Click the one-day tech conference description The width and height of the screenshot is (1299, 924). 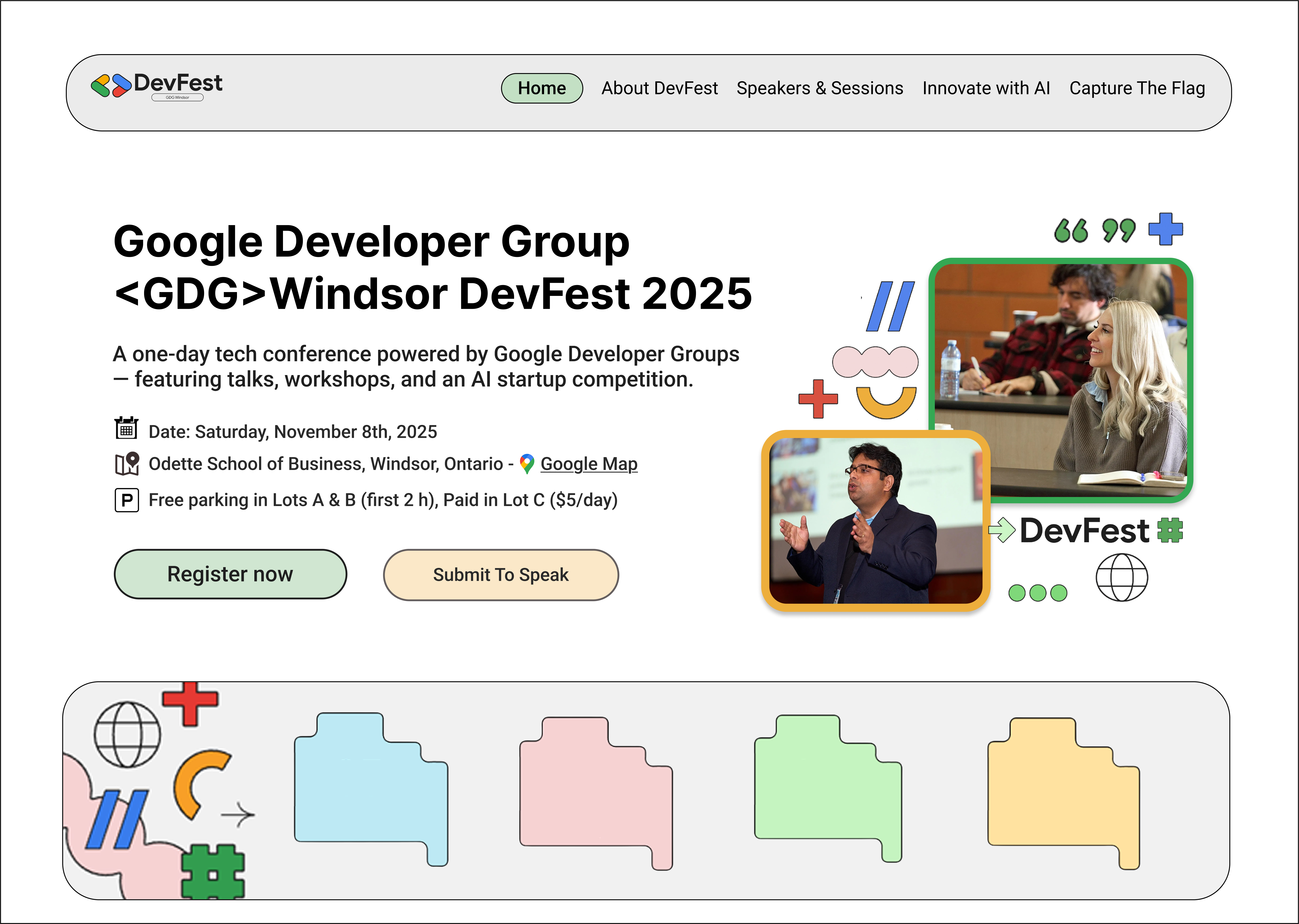point(426,366)
